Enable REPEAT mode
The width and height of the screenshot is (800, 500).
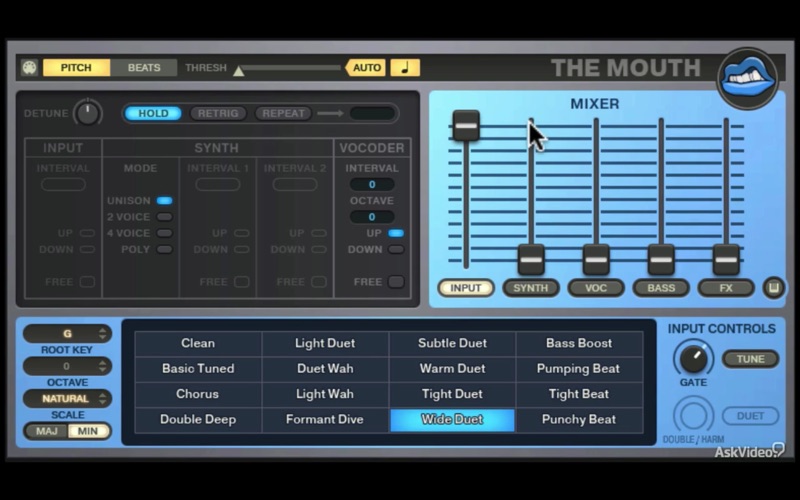[283, 113]
